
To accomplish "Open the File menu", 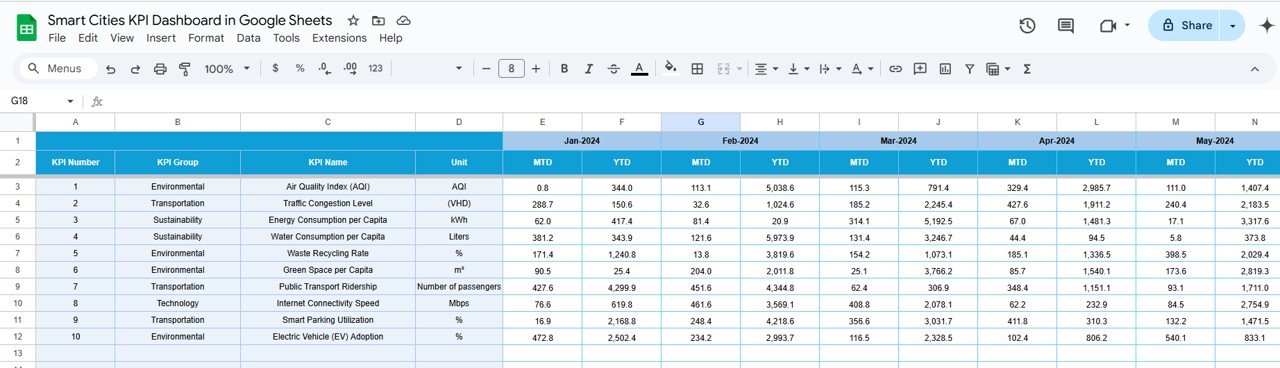I will click(57, 38).
